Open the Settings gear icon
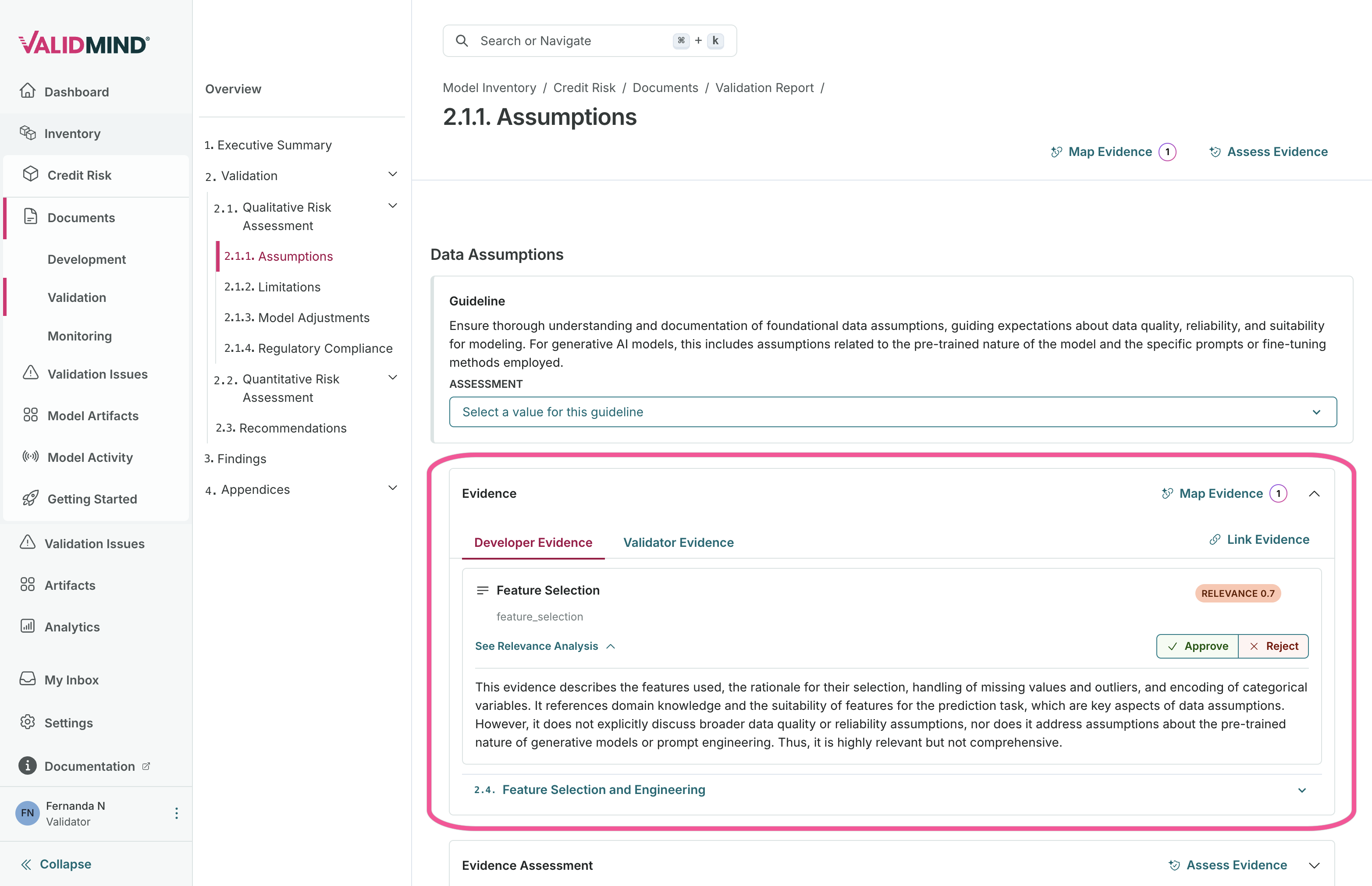The height and width of the screenshot is (886, 1372). click(28, 722)
